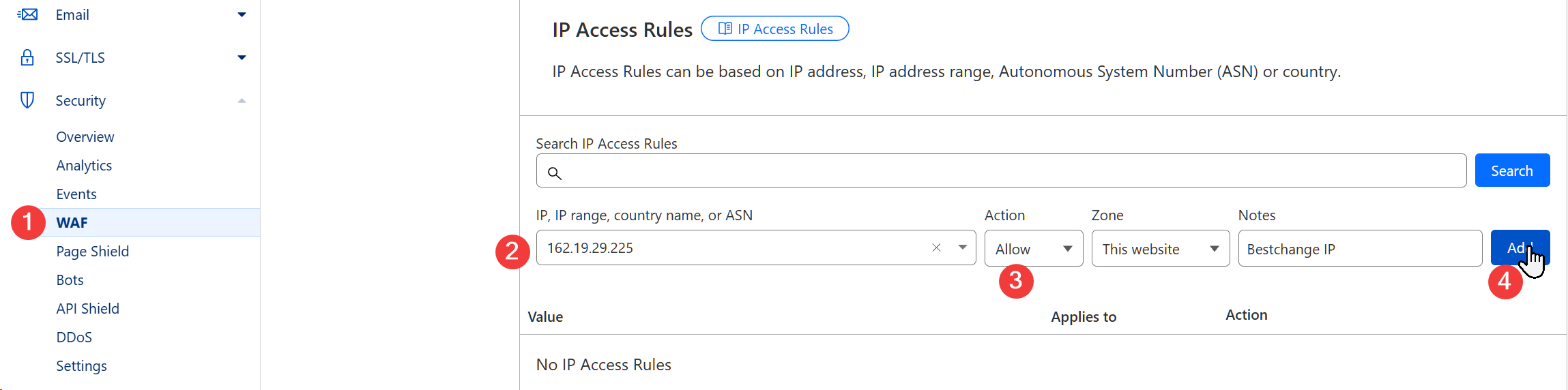Select WAF in the sidebar
Screen dimensions: 1568x390
coord(72,222)
